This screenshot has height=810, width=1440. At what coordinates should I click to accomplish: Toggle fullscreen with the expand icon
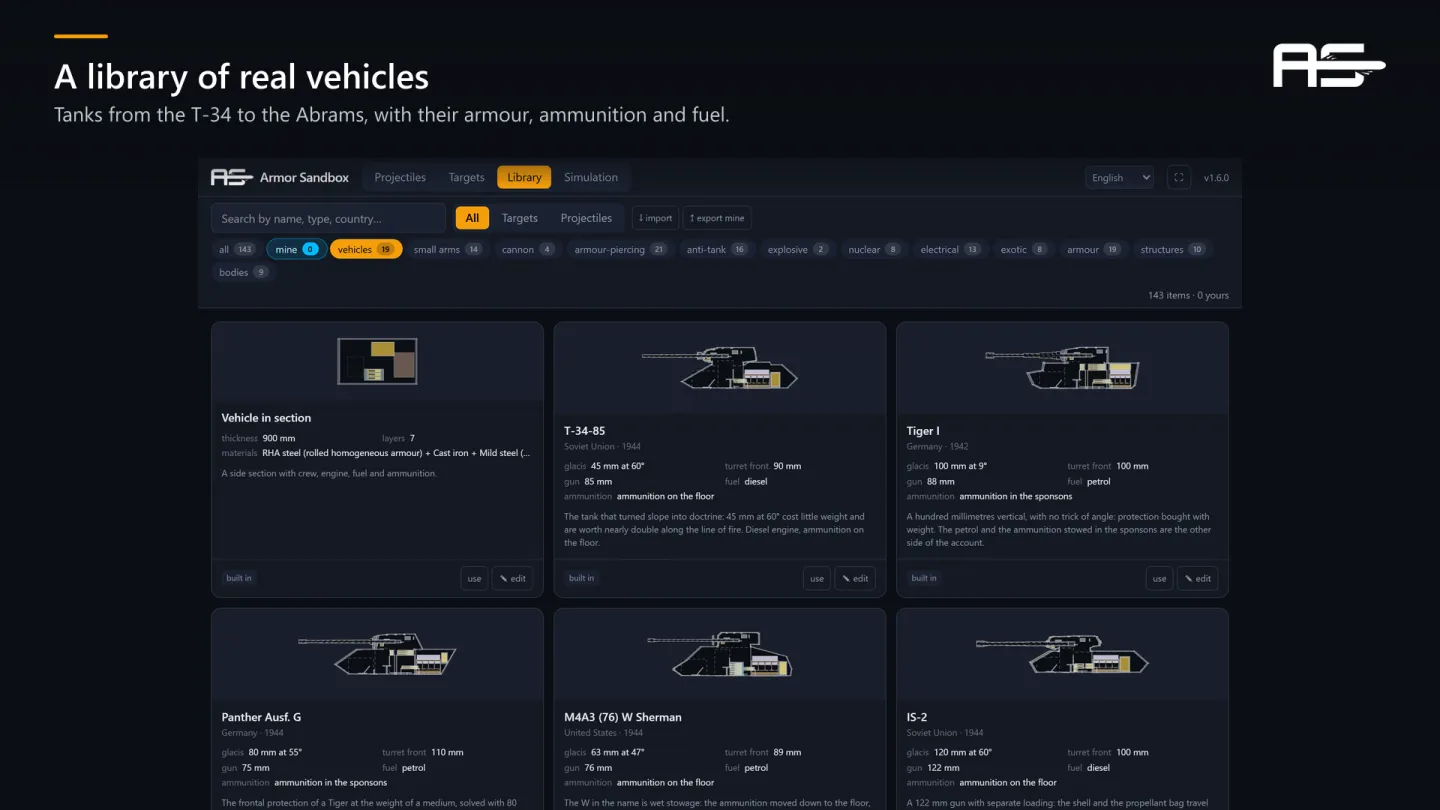coord(1179,178)
